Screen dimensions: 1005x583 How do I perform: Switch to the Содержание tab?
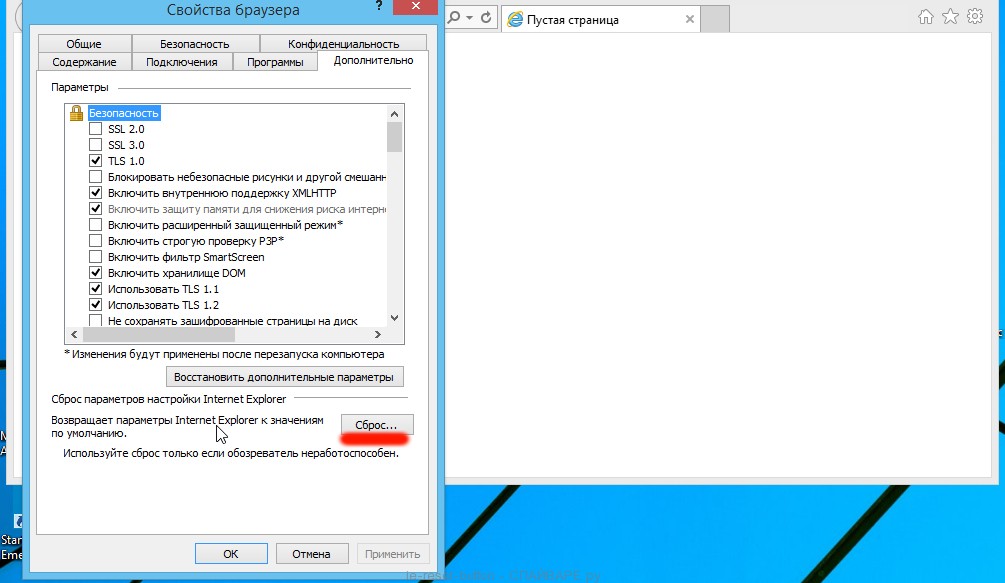tap(84, 62)
